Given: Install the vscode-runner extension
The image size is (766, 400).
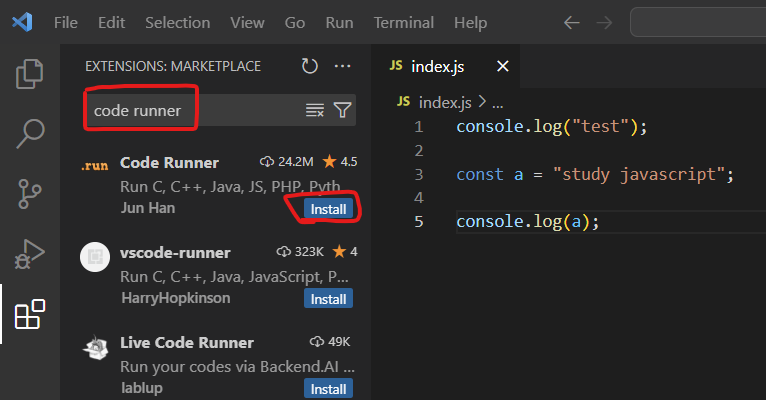Looking at the screenshot, I should (x=328, y=299).
